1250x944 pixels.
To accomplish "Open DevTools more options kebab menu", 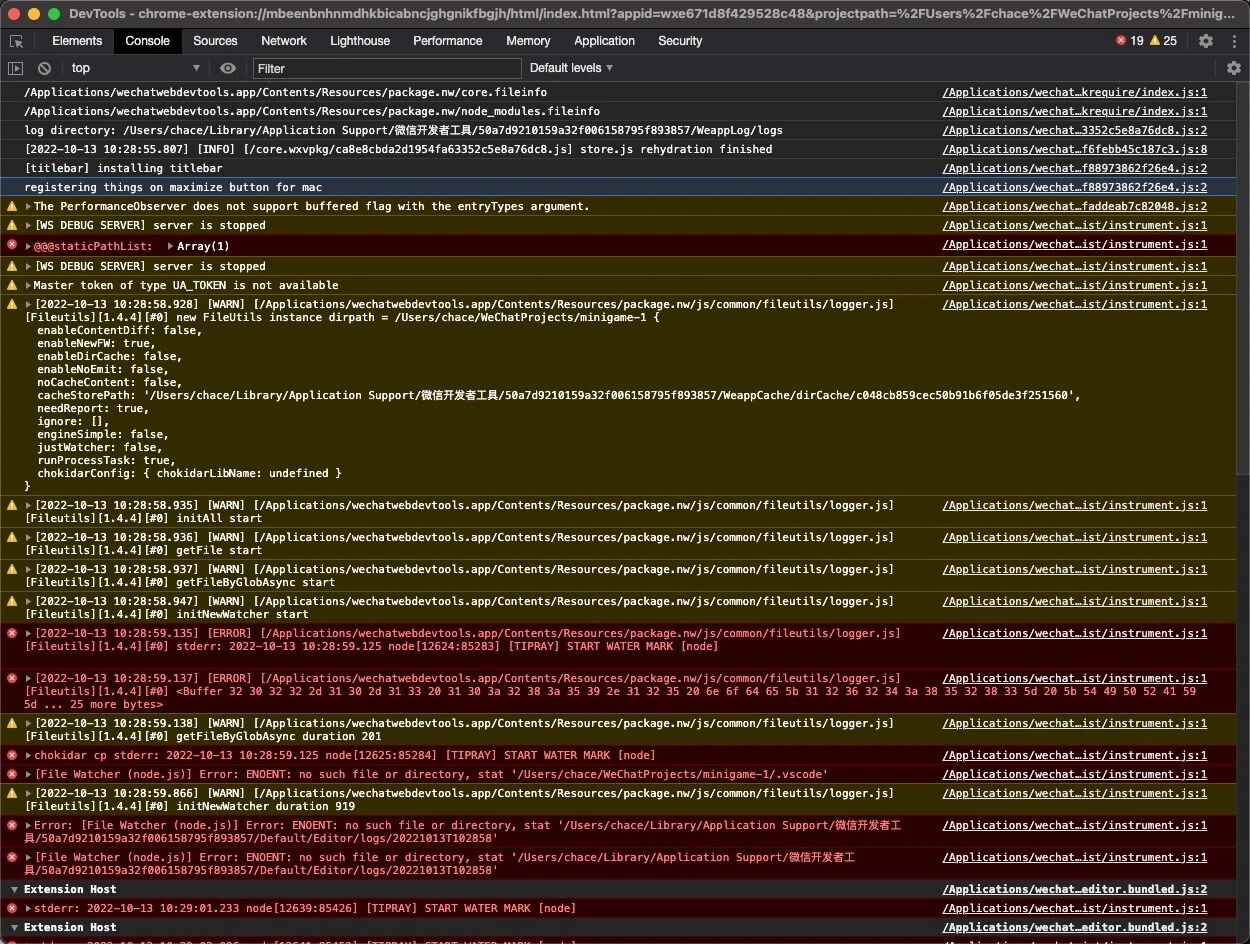I will [x=1234, y=41].
